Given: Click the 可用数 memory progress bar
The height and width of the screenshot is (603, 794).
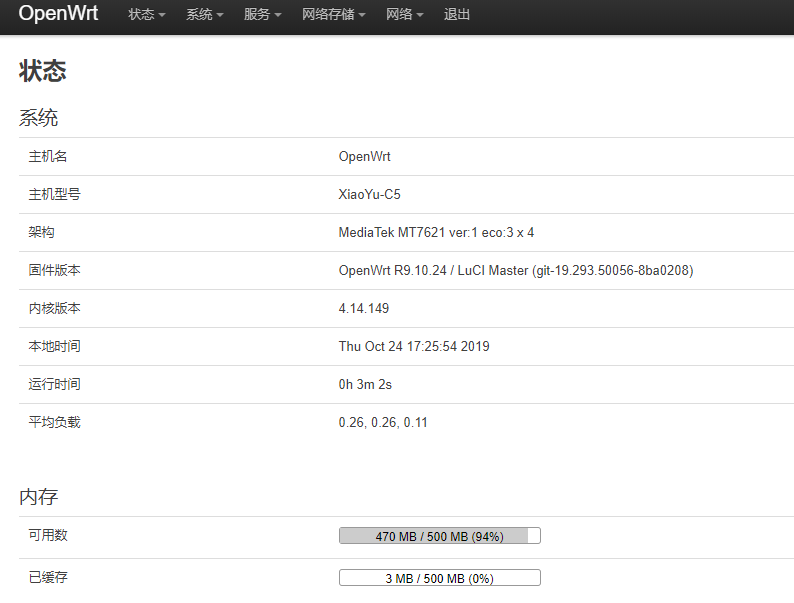Looking at the screenshot, I should point(440,536).
